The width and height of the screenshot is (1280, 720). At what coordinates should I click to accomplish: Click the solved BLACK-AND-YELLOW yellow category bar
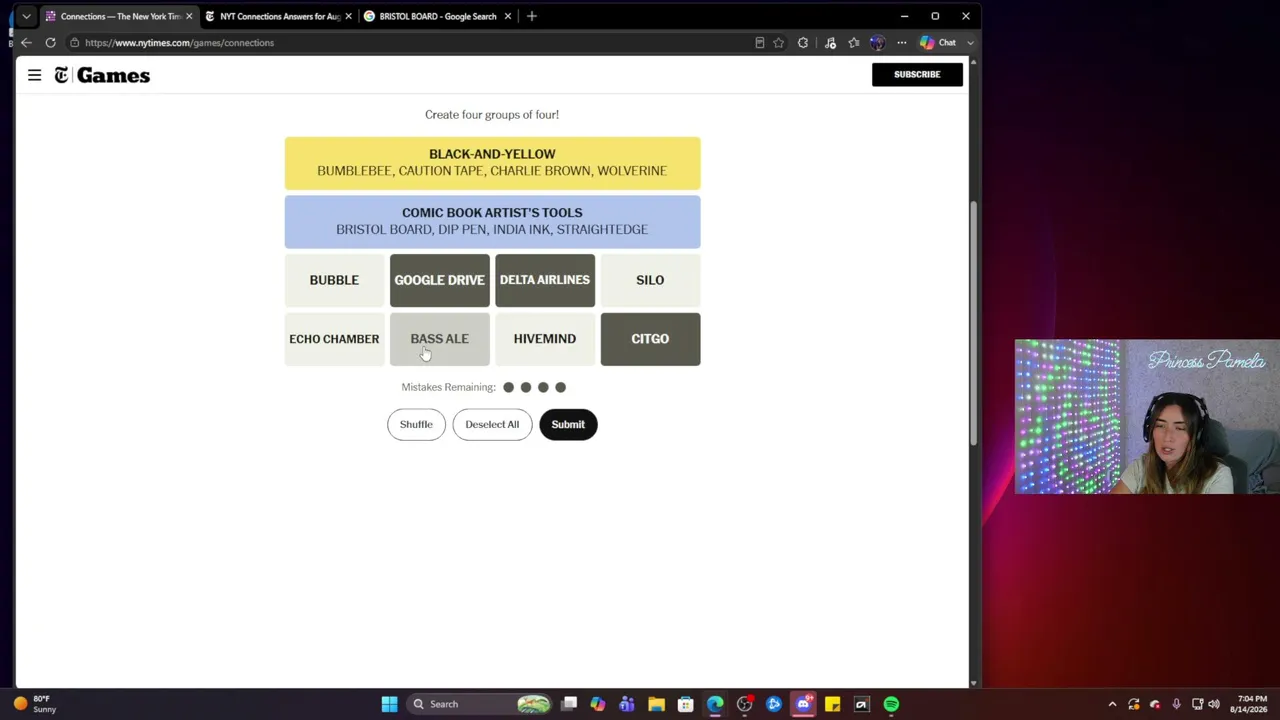(x=492, y=163)
